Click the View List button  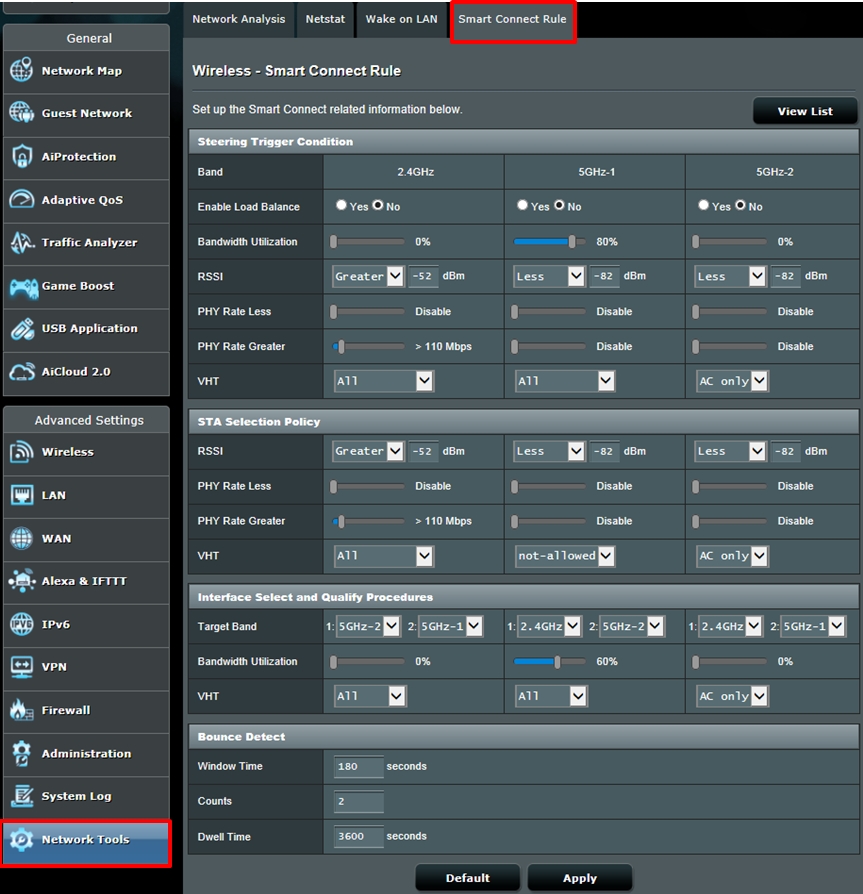pos(805,111)
